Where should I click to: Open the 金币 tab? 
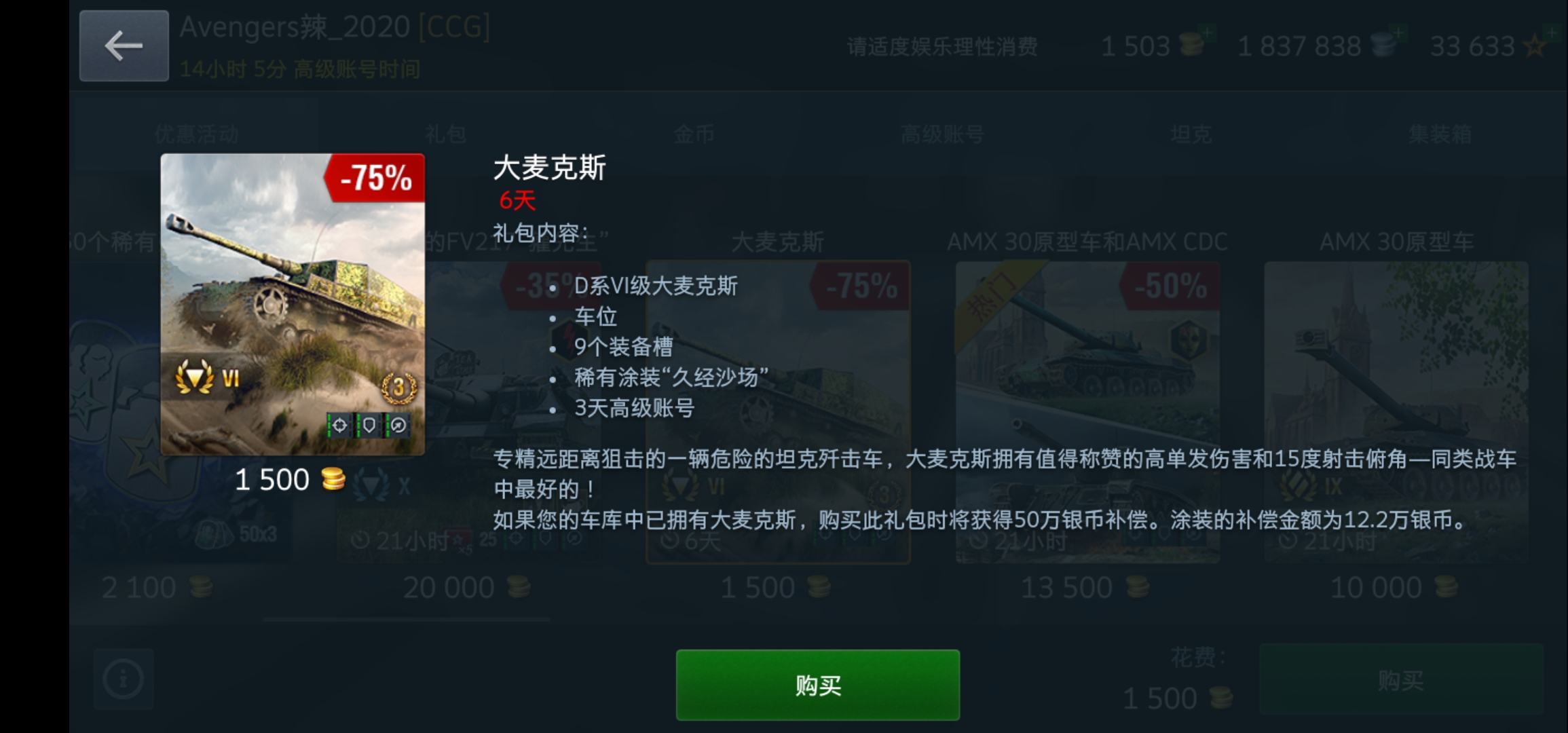(x=694, y=134)
